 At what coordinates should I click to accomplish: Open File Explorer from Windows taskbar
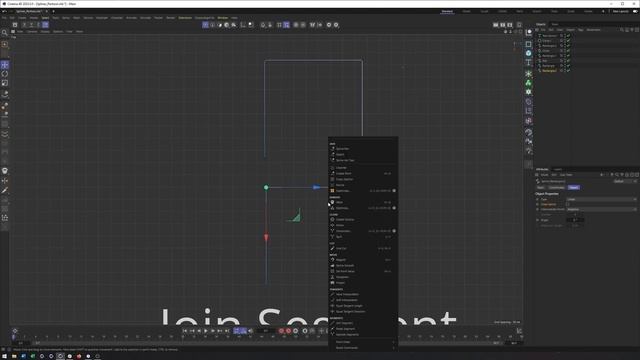coord(14,356)
